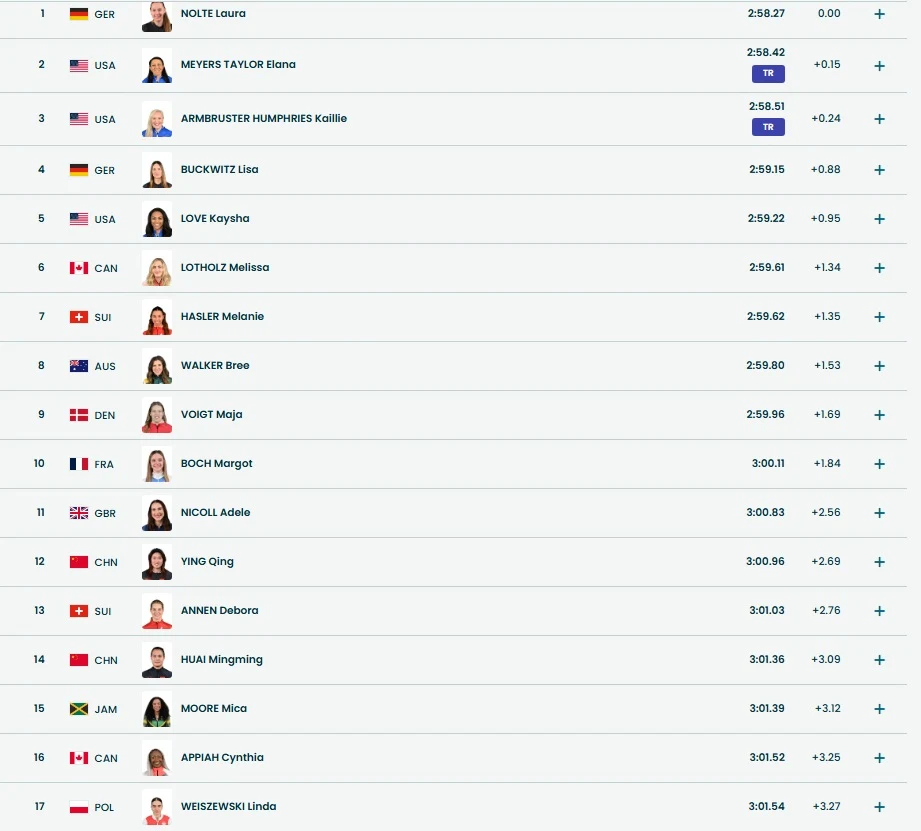
Task: Click Kaillie Armbruster Humphries' name
Action: pos(263,119)
